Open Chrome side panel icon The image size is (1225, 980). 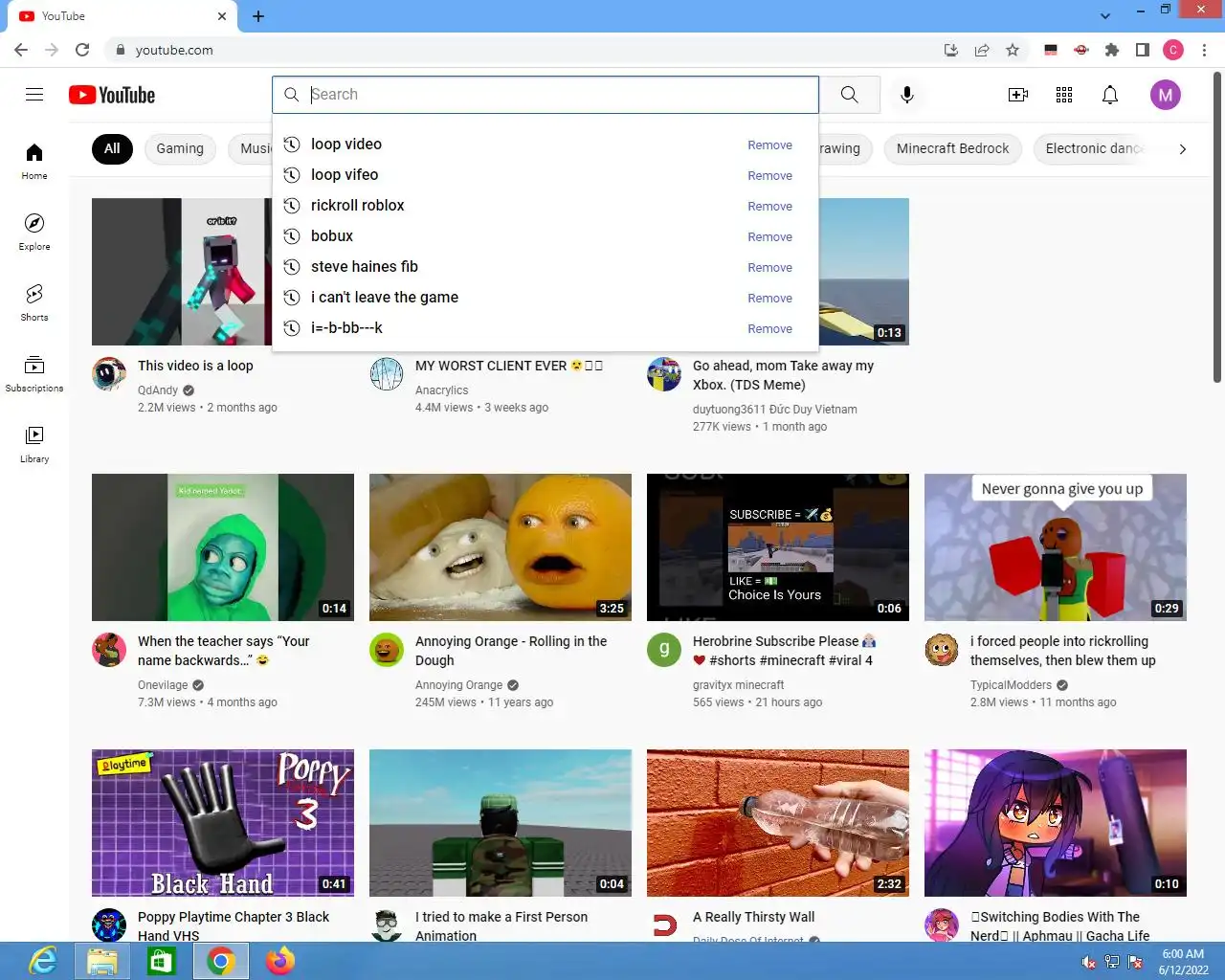pos(1143,50)
